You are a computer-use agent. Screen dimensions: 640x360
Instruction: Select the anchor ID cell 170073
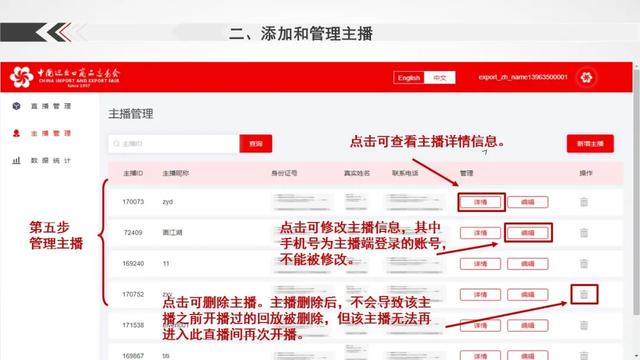click(133, 202)
